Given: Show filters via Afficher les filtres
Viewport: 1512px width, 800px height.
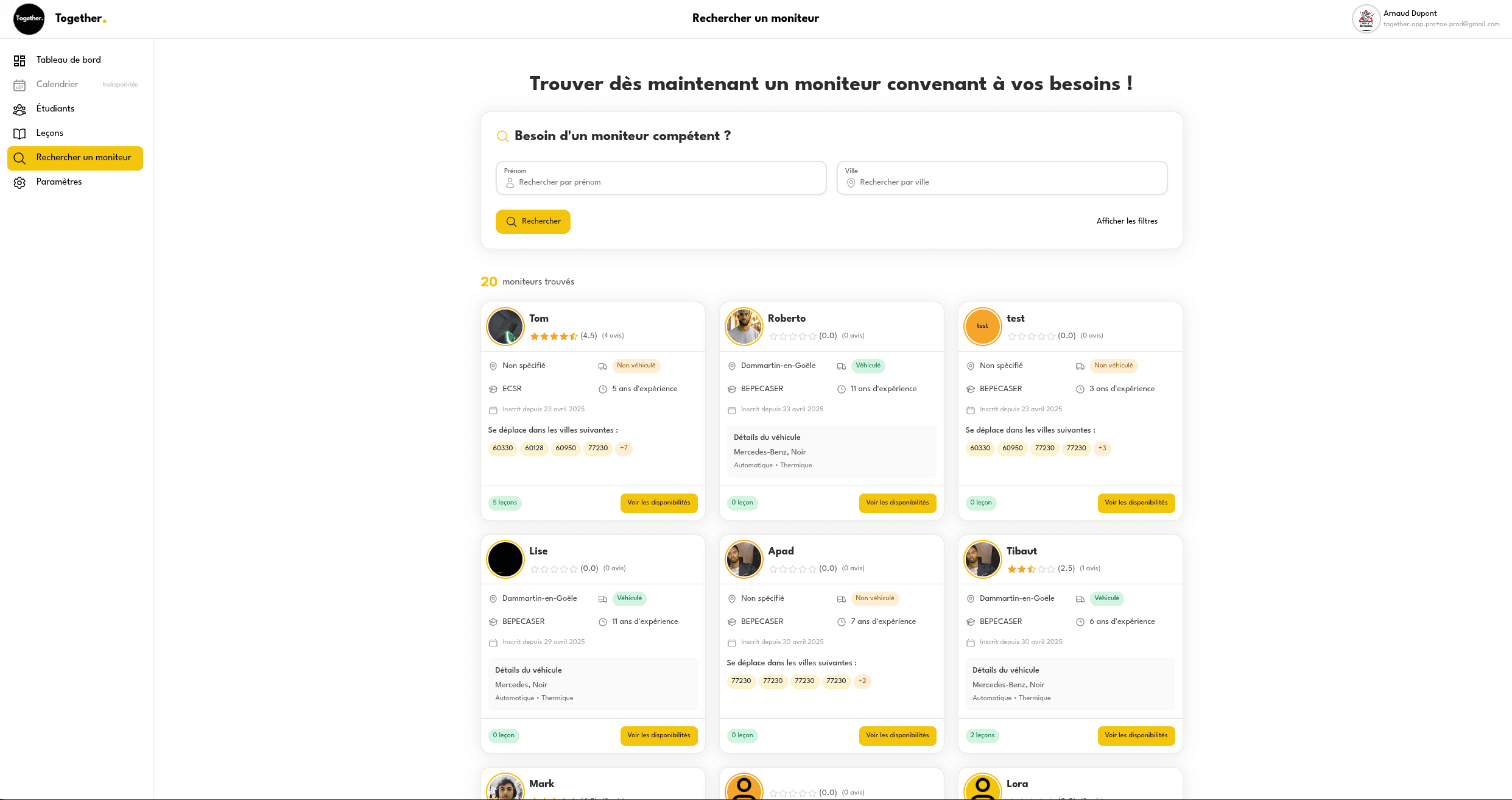Looking at the screenshot, I should (1127, 221).
